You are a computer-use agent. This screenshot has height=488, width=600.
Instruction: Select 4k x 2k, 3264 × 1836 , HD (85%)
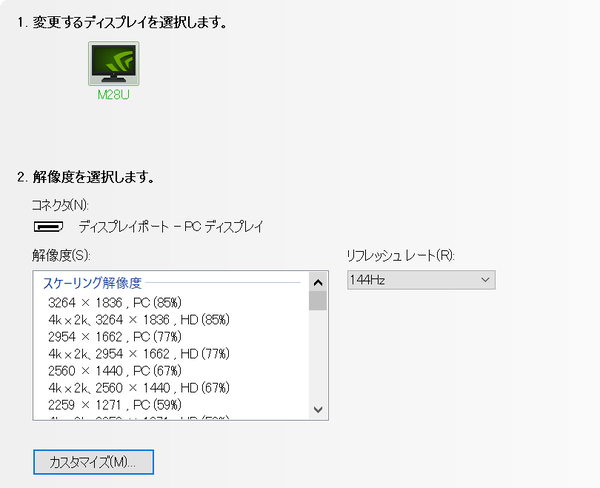(x=139, y=320)
